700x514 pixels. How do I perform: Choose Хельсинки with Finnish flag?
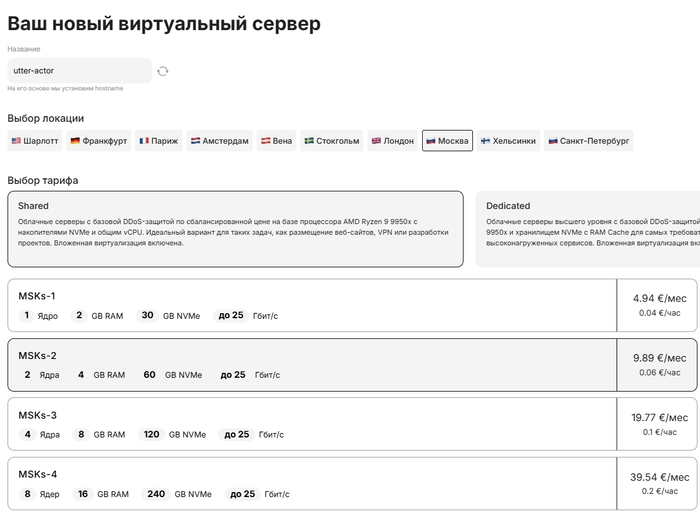pos(509,141)
